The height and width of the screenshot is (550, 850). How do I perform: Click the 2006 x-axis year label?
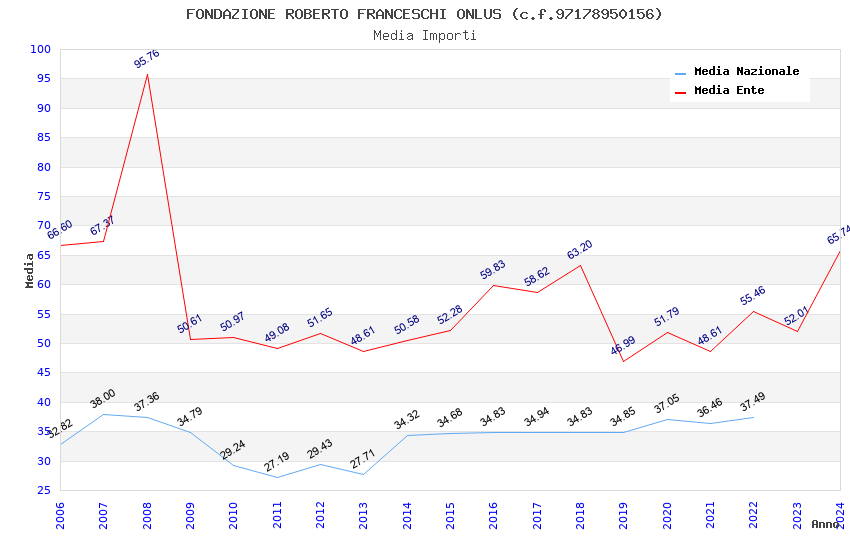[60, 515]
